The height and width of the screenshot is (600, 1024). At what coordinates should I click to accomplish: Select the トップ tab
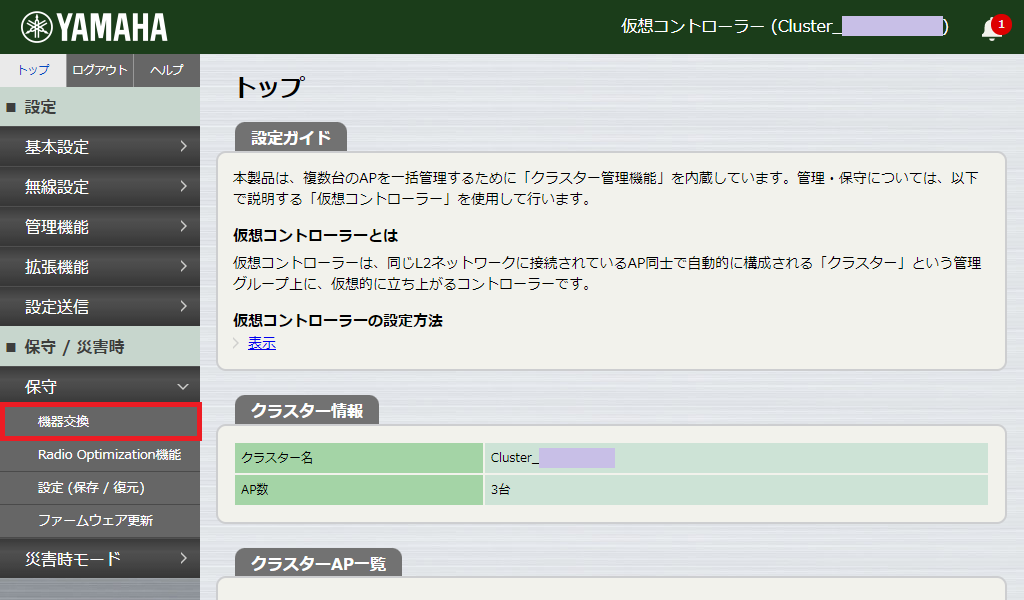coord(31,70)
